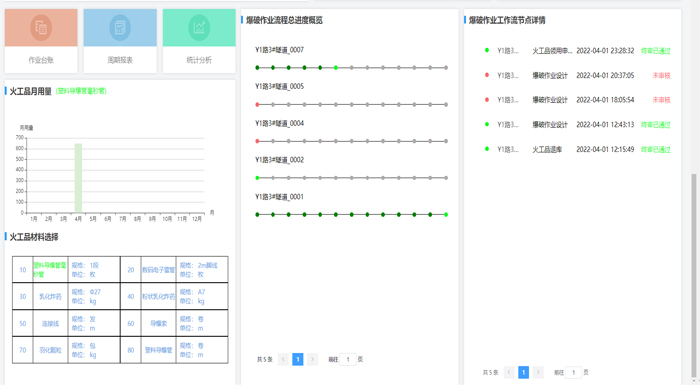The height and width of the screenshot is (385, 700).
Task: Focus the go-to page input in node details
Action: [x=574, y=372]
